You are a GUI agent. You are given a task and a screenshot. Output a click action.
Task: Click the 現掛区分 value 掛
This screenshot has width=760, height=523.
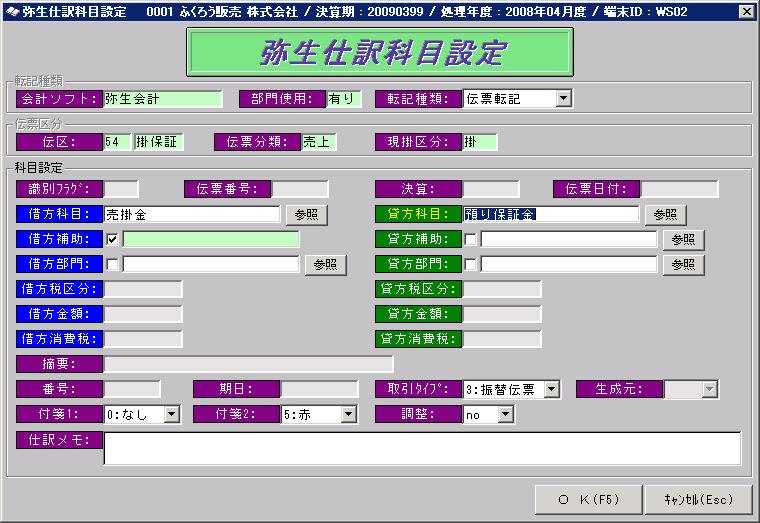click(x=480, y=142)
